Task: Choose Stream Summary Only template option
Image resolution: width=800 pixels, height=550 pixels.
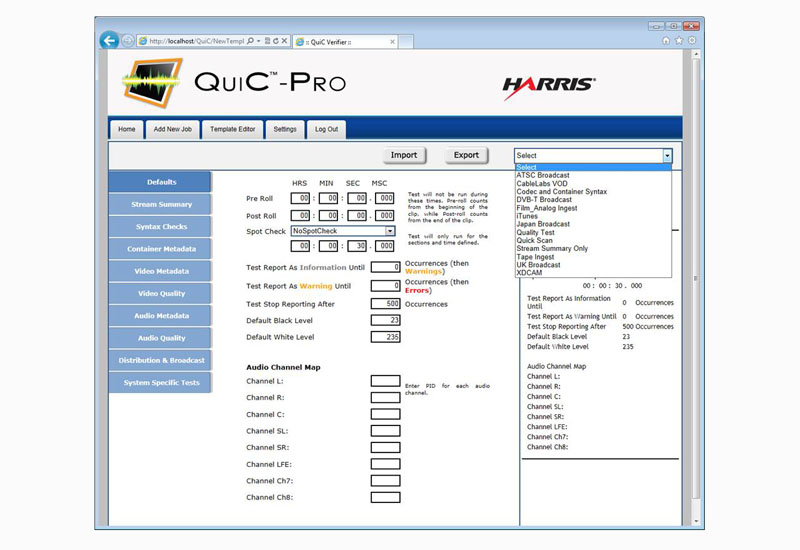Action: click(x=593, y=248)
